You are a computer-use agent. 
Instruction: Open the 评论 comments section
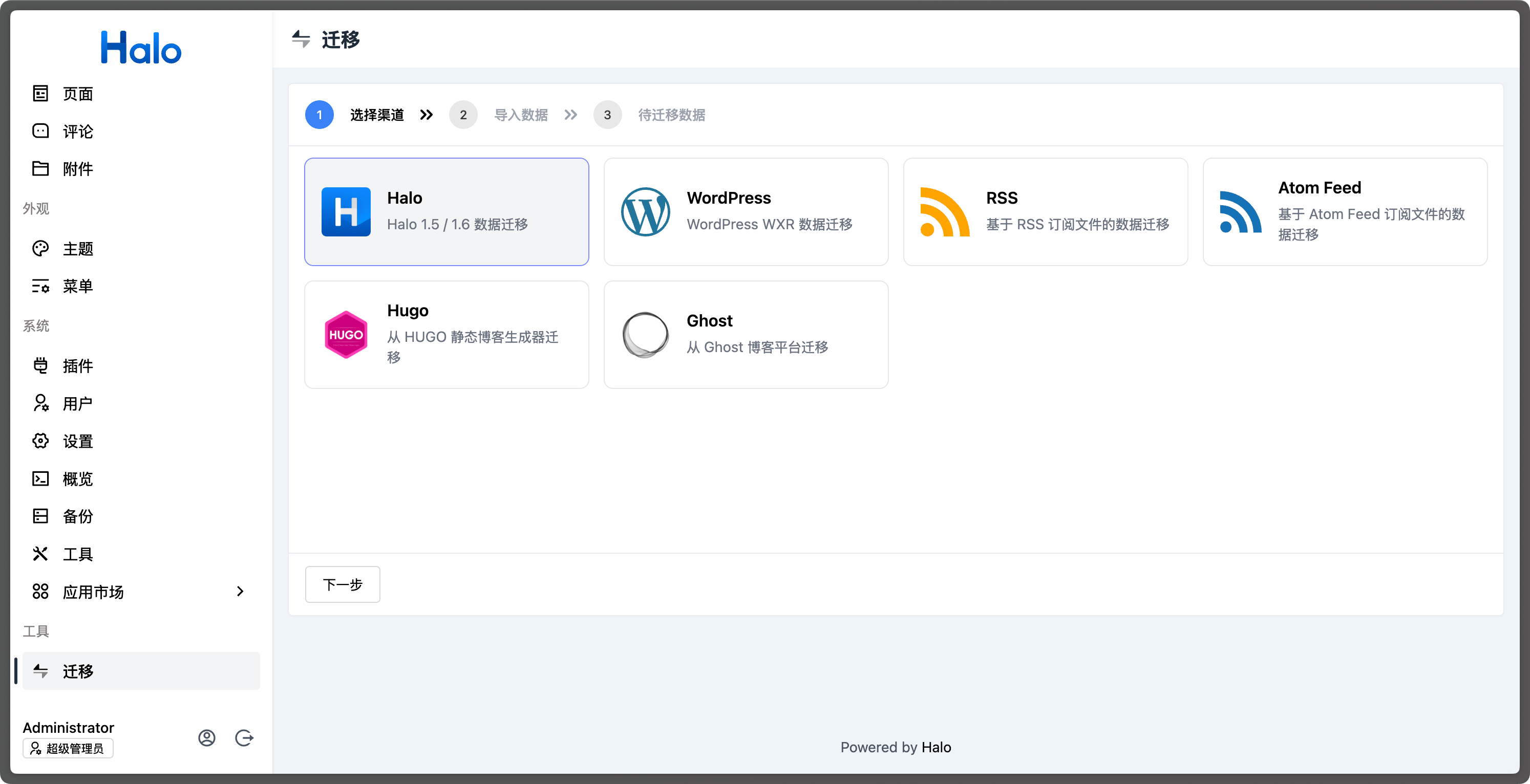point(40,131)
